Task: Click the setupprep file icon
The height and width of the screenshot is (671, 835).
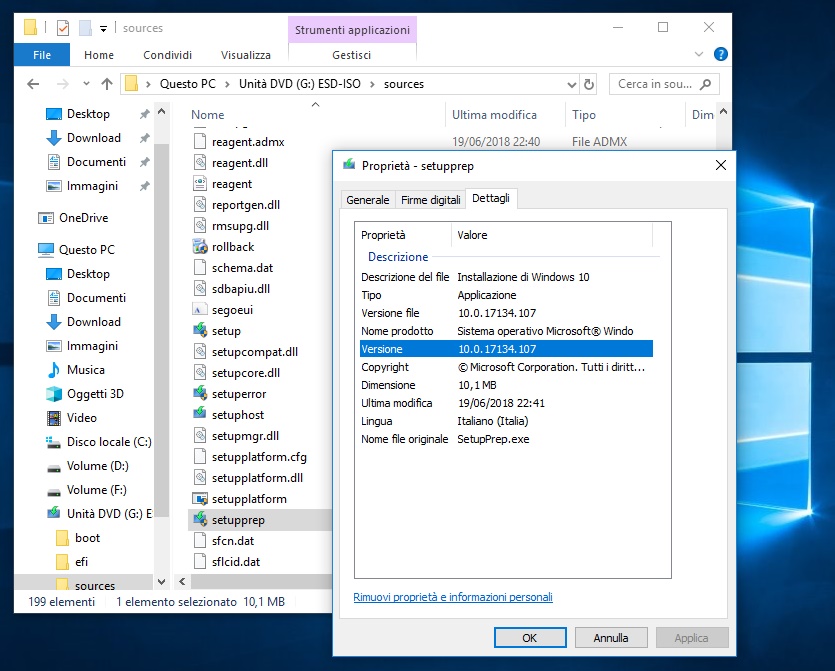Action: click(x=200, y=520)
